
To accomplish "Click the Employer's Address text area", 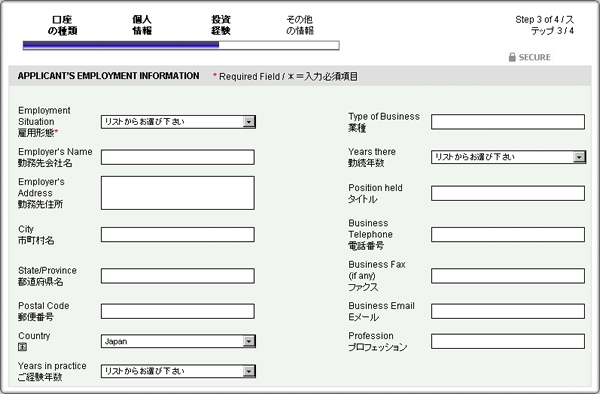I will tap(178, 193).
